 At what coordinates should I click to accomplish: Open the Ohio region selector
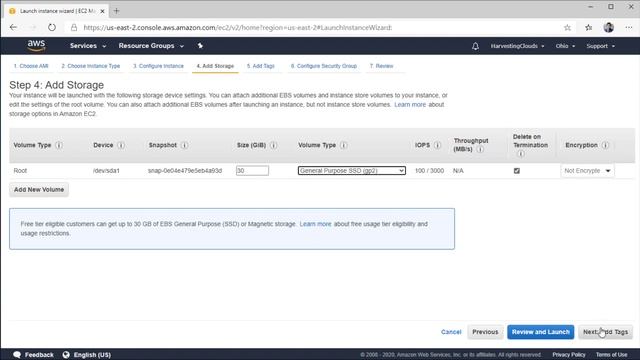(565, 46)
